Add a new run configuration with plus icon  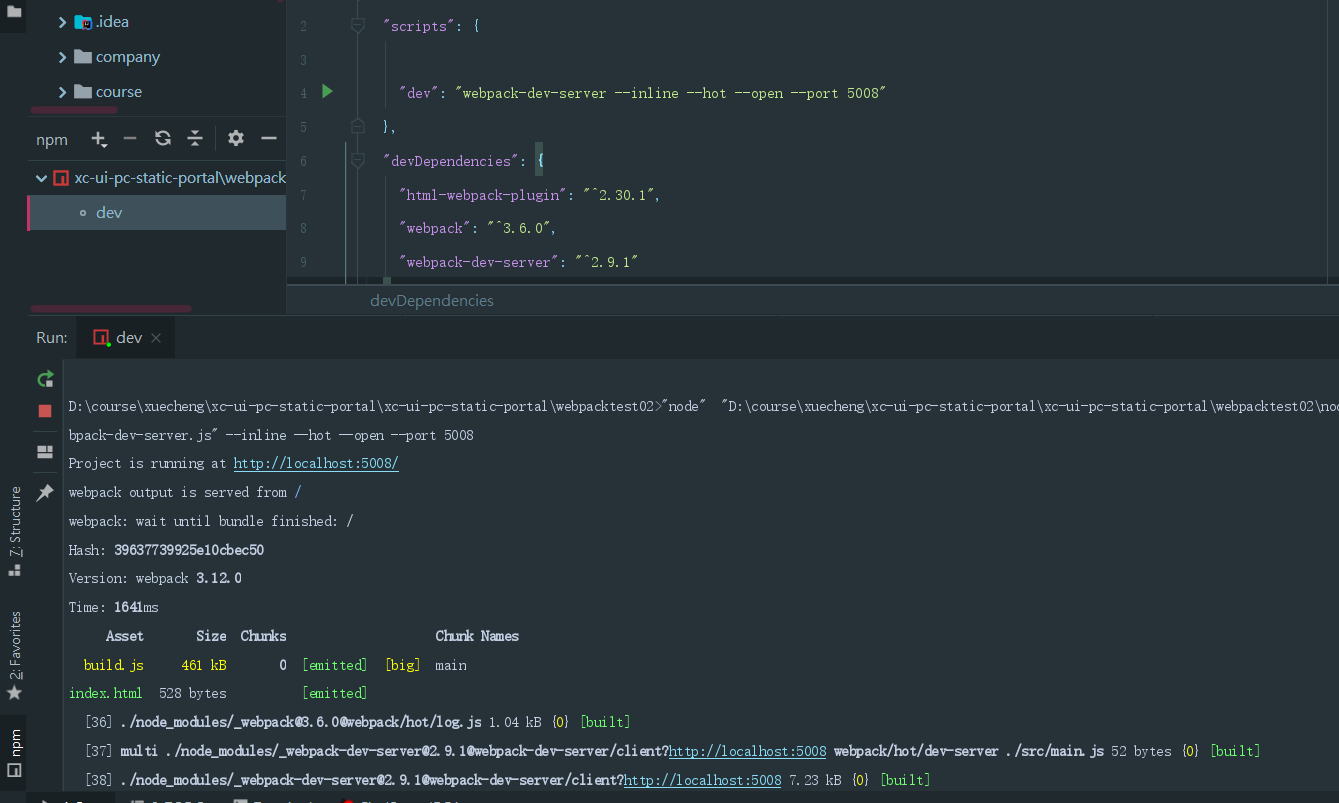[x=99, y=138]
